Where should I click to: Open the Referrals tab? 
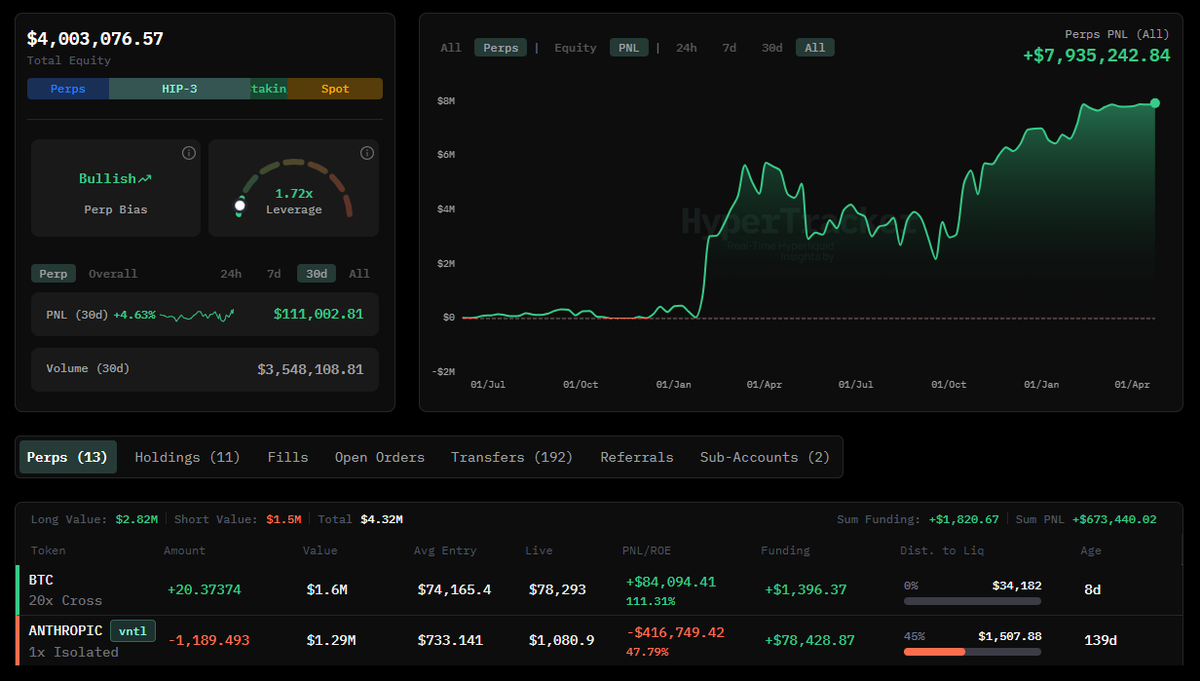click(637, 457)
